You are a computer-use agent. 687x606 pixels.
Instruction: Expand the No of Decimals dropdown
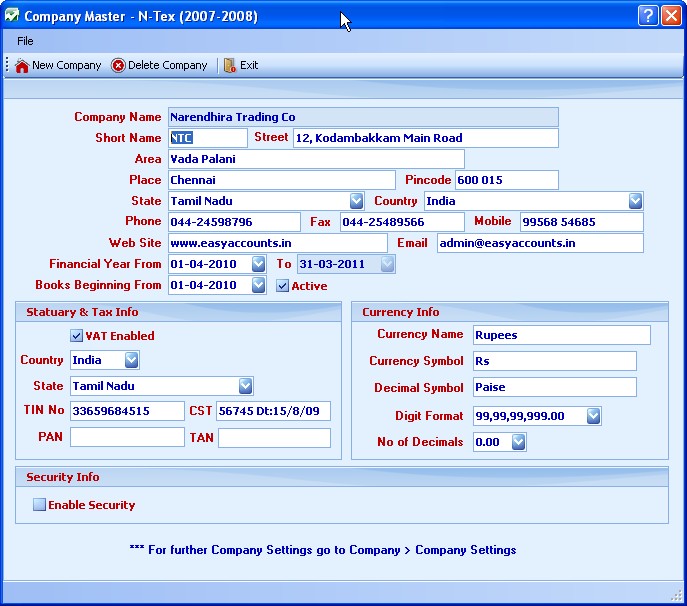pyautogui.click(x=518, y=442)
